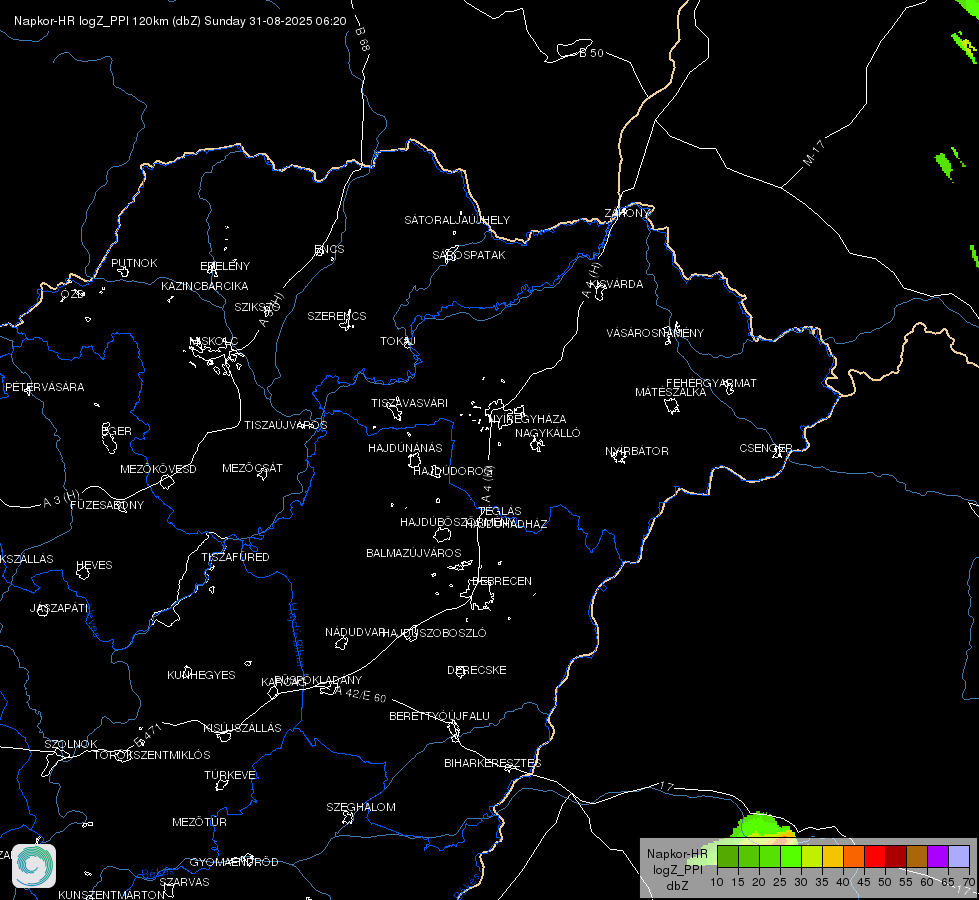This screenshot has width=979, height=900.
Task: Click the purple swatch between 60 and 65
Action: (938, 856)
